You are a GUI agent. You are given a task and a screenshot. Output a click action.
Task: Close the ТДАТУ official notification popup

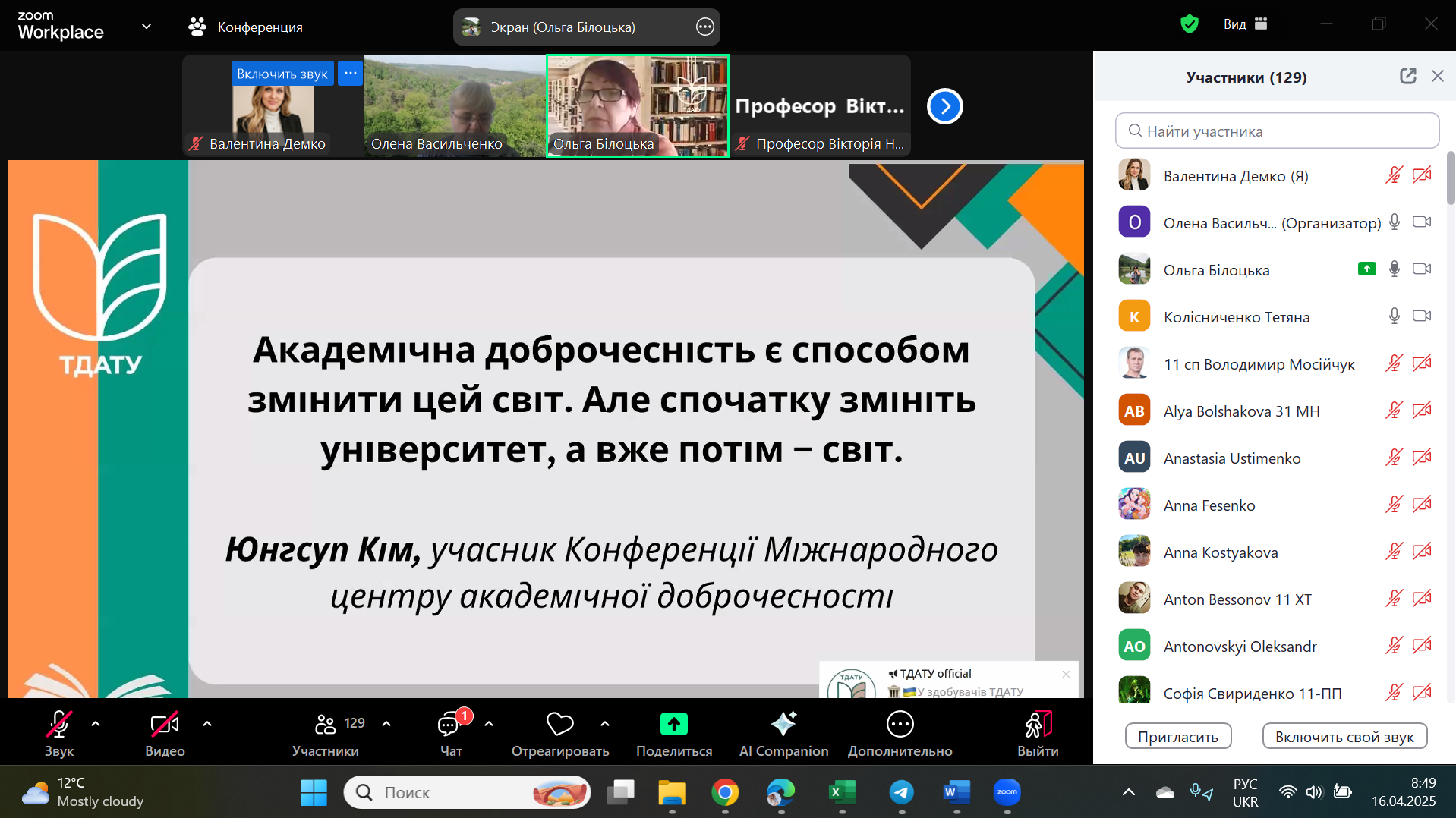(x=1066, y=674)
